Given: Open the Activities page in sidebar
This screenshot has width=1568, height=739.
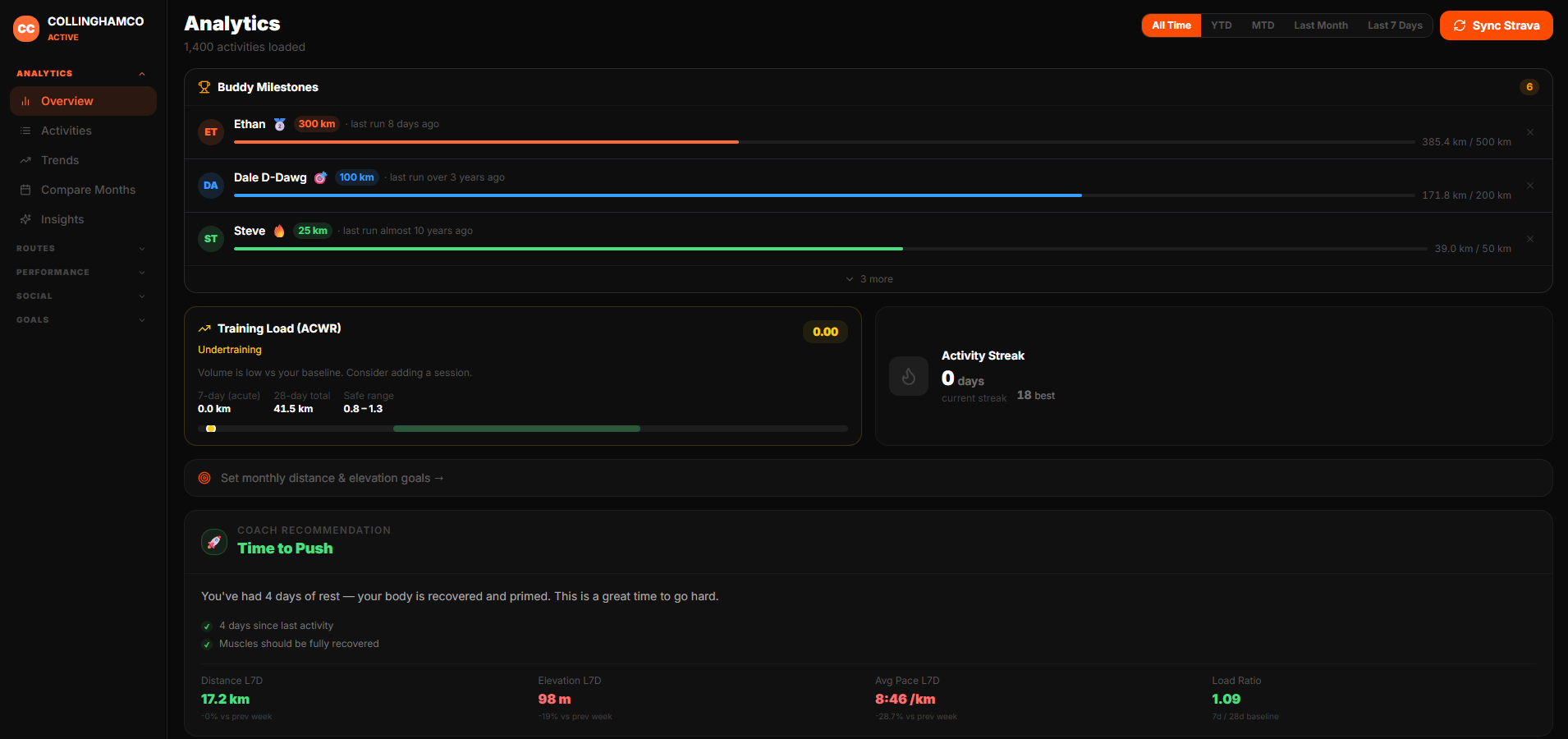Looking at the screenshot, I should coord(83,131).
